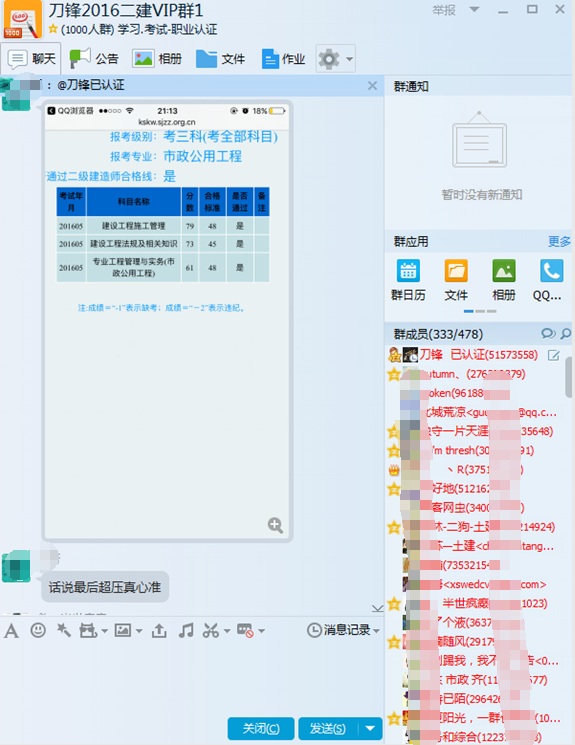Edit the 刀锋 member card icon
This screenshot has width=575, height=745.
tap(554, 355)
